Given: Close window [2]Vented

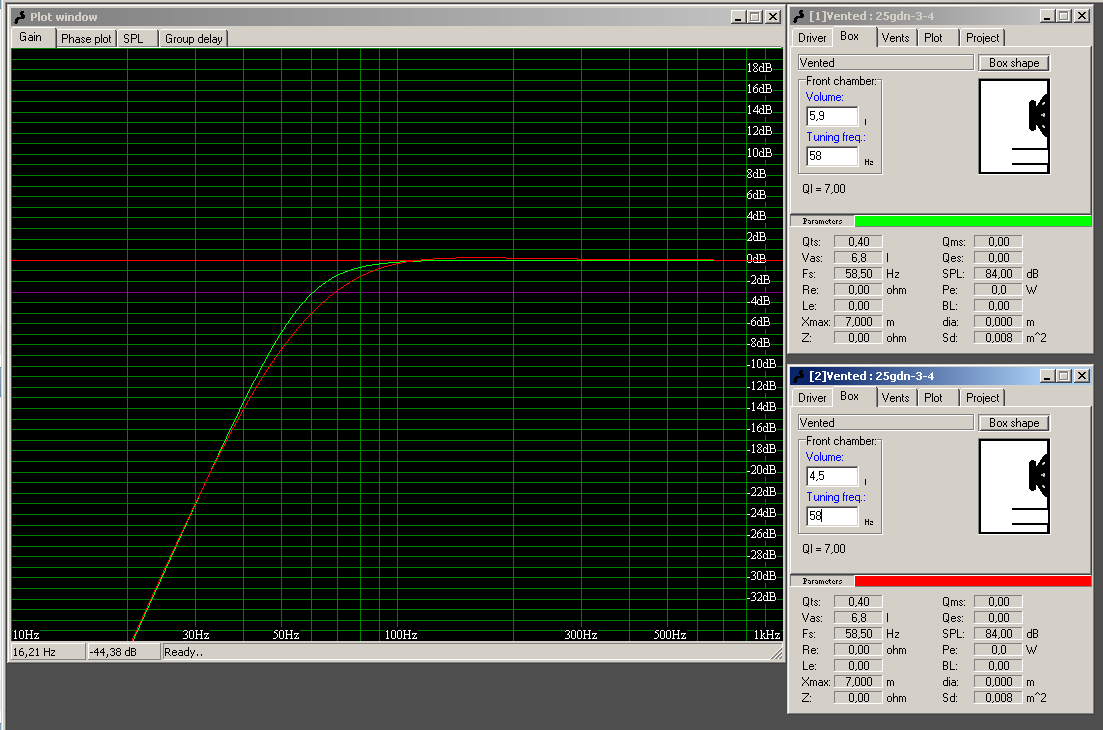Looking at the screenshot, I should tap(1082, 376).
